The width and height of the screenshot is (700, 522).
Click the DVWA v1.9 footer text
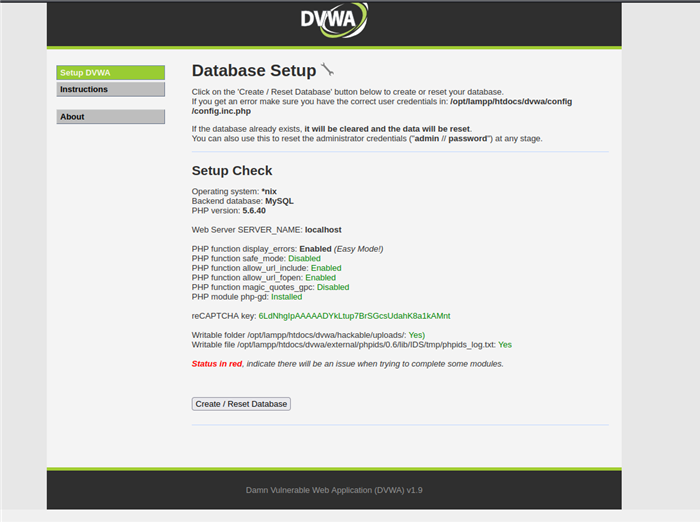coord(334,490)
